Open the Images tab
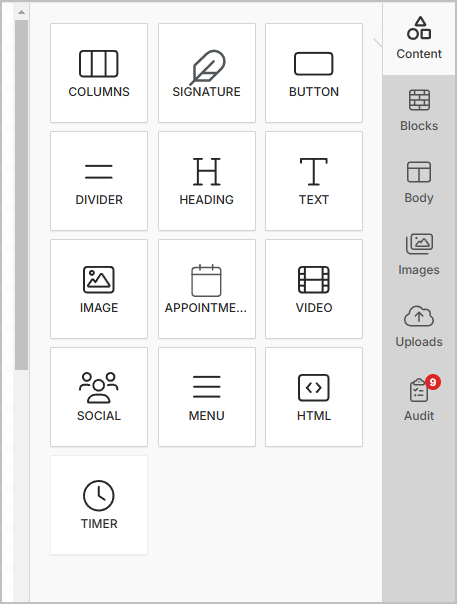Image resolution: width=457 pixels, height=604 pixels. pyautogui.click(x=419, y=255)
